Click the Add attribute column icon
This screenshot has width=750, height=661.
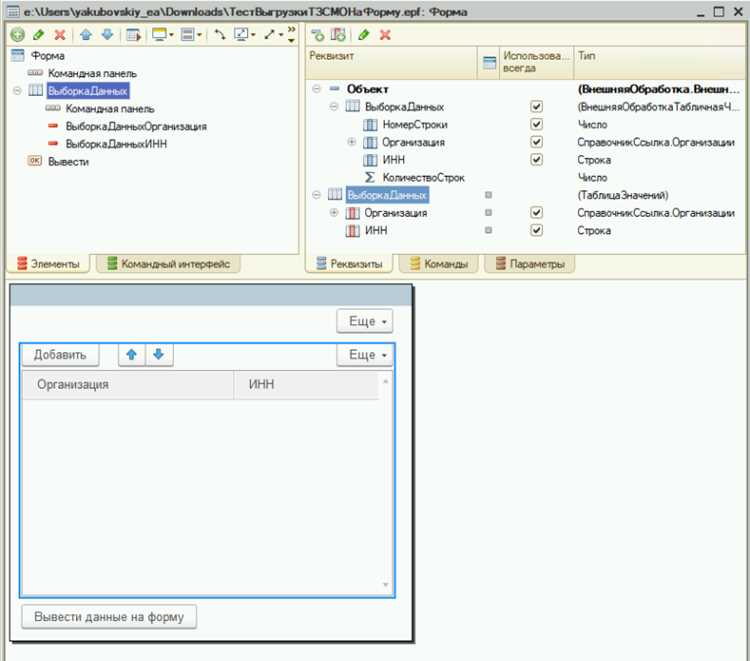338,34
